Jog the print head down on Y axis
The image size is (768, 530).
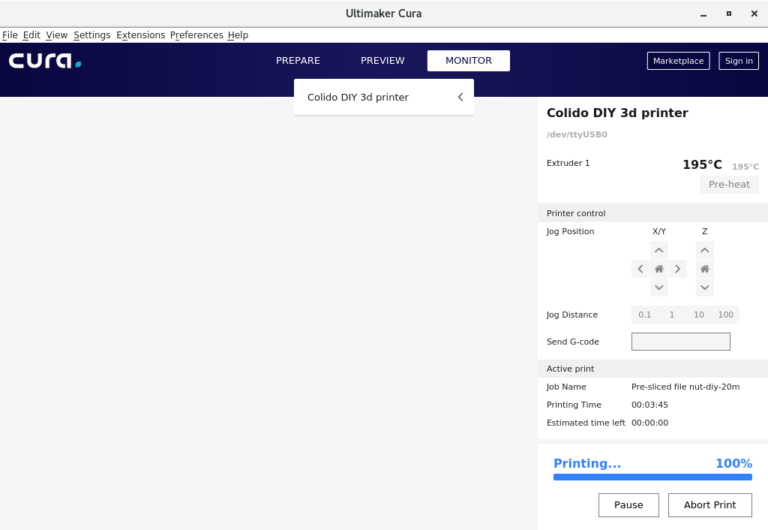click(x=659, y=287)
